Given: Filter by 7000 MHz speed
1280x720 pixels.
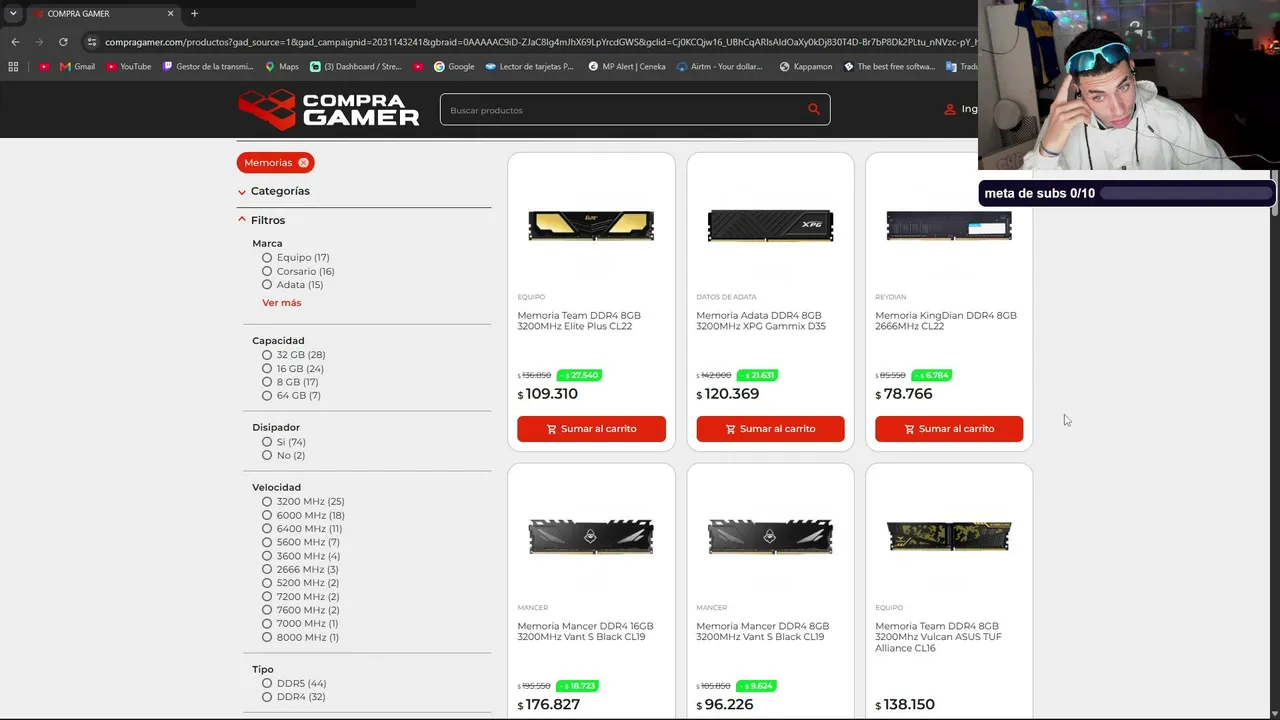Looking at the screenshot, I should point(267,624).
